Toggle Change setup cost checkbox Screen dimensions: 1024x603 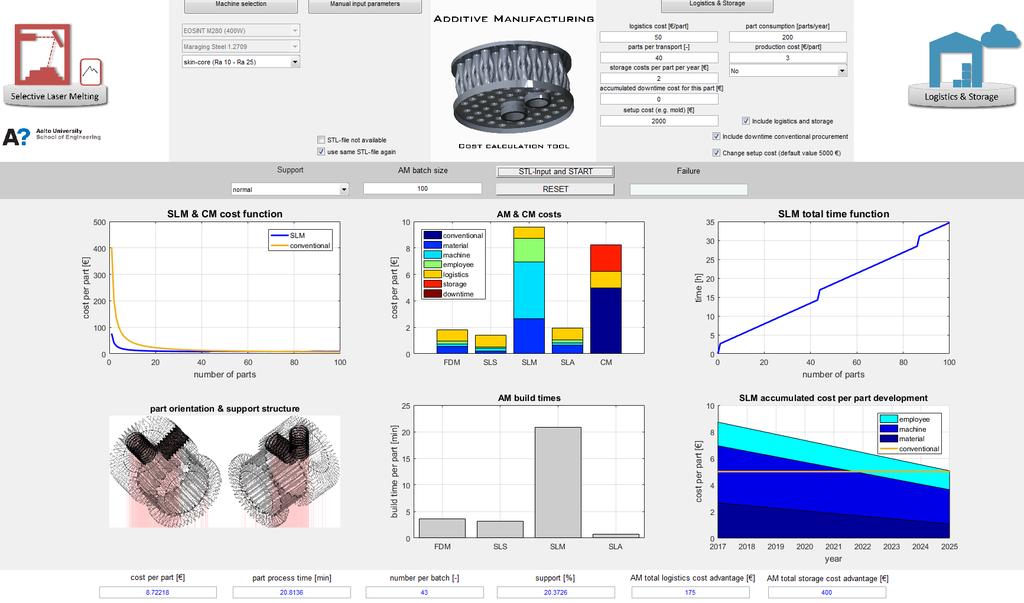point(716,153)
